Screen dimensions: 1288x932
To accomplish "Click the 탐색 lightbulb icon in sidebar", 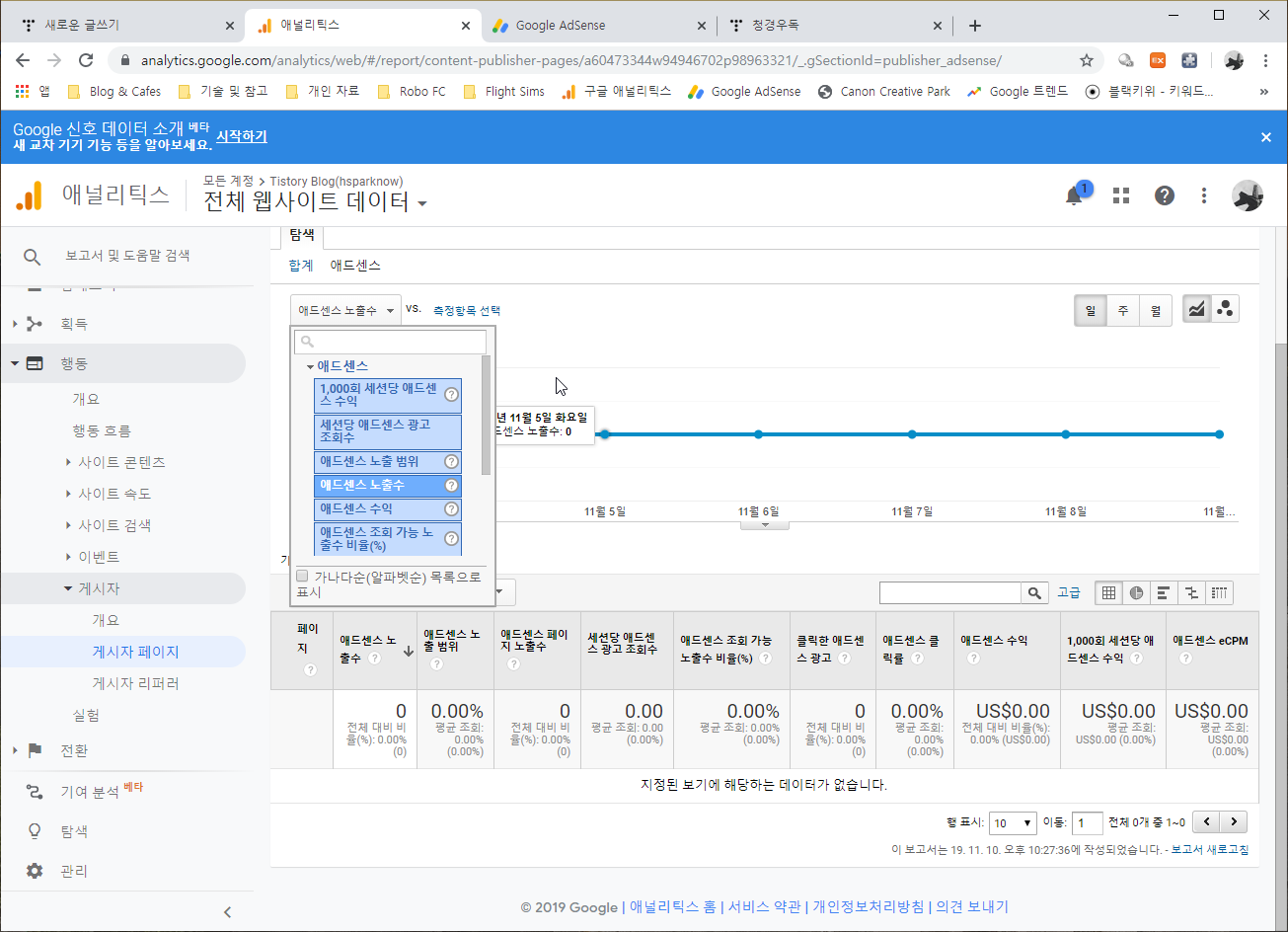I will (x=35, y=830).
